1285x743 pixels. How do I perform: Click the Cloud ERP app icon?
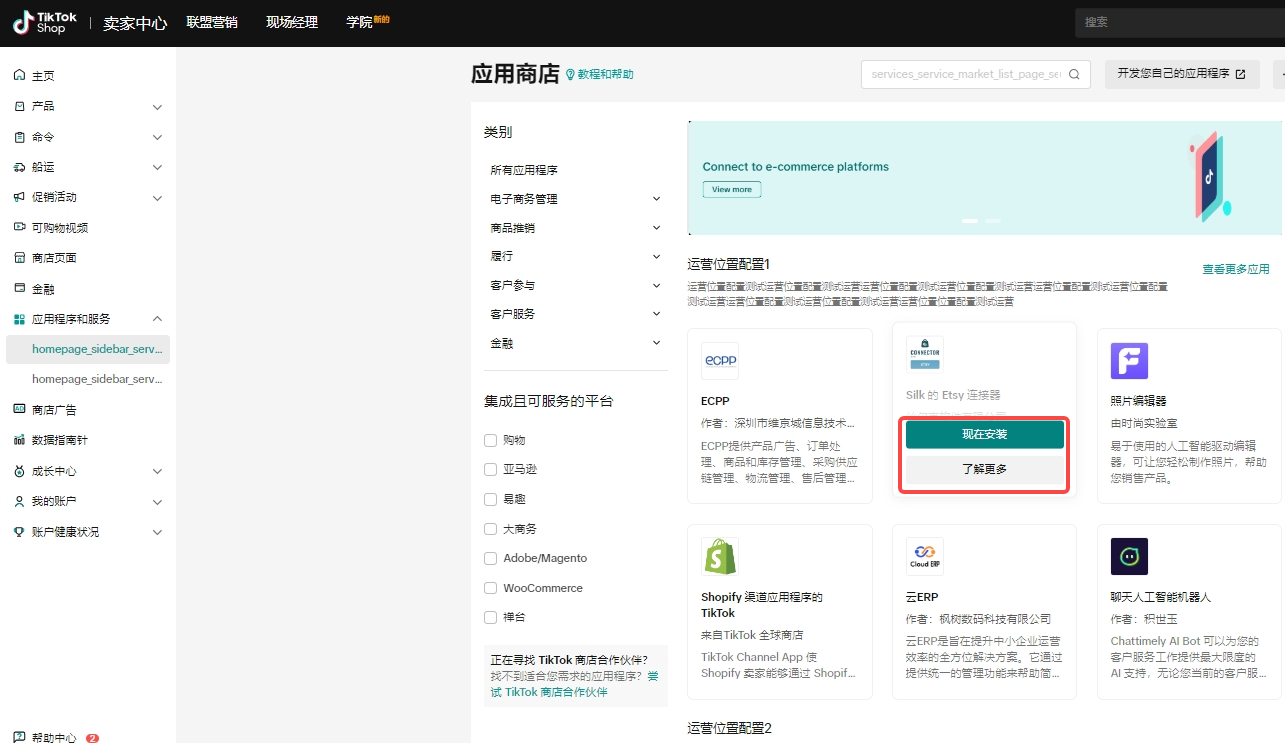coord(924,557)
